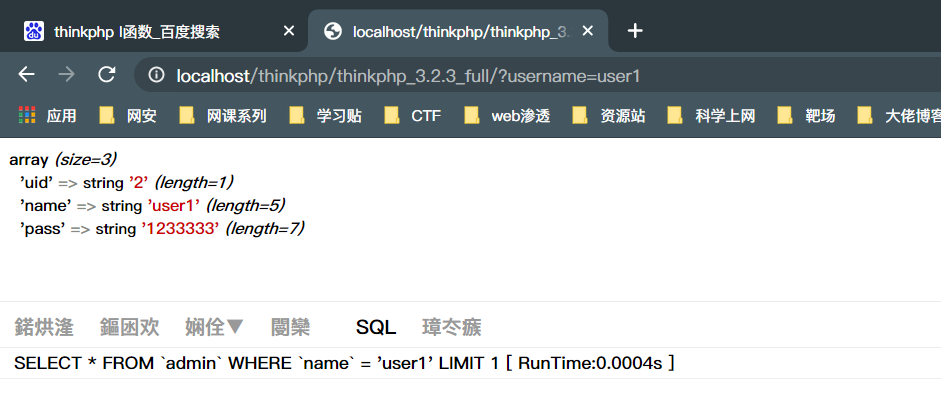Click the SELECT * FROM admin query line
The width and height of the screenshot is (941, 415).
click(x=344, y=363)
